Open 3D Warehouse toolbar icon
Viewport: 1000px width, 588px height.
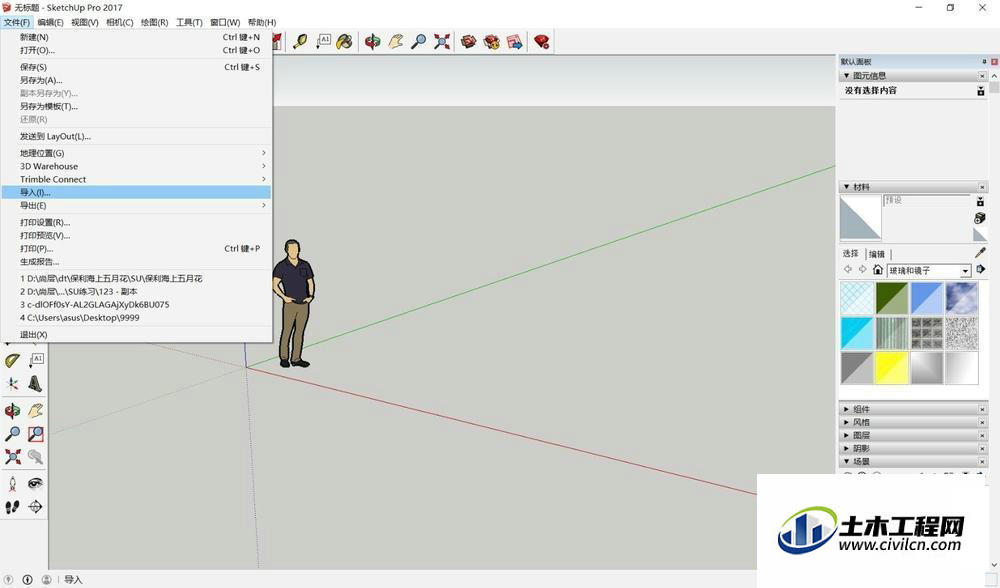pos(469,42)
